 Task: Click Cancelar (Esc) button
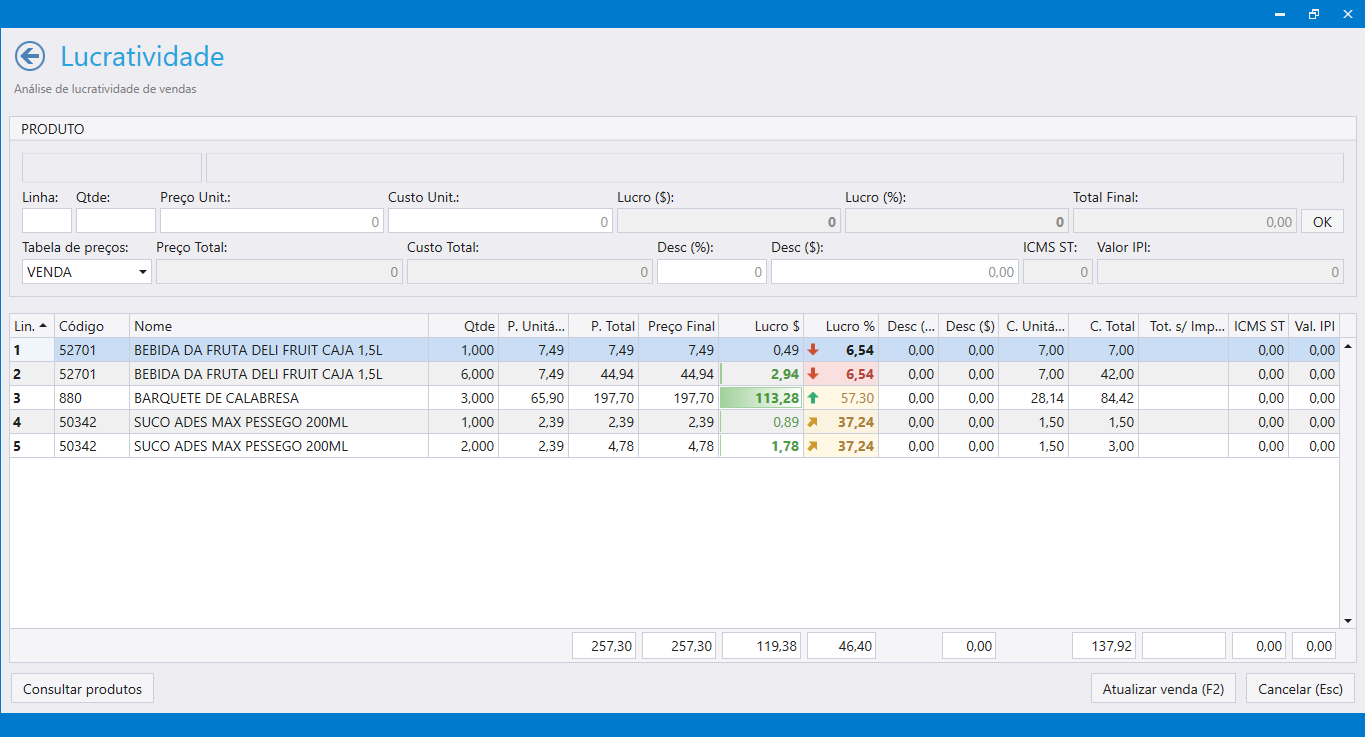click(1300, 689)
